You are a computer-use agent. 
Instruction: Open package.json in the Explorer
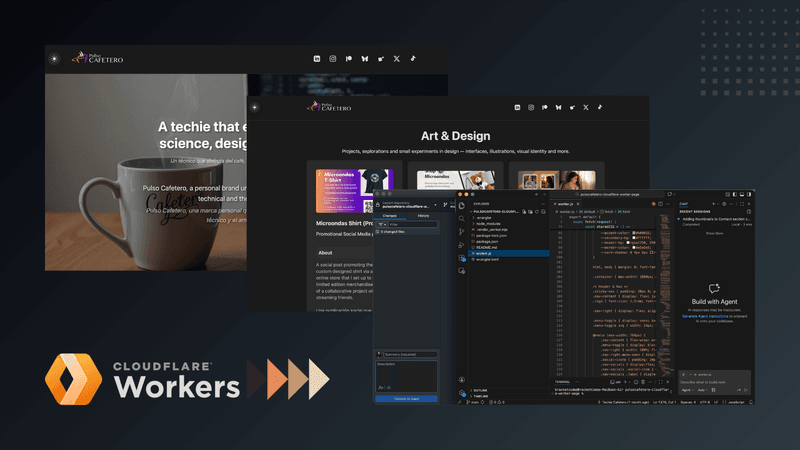487,241
